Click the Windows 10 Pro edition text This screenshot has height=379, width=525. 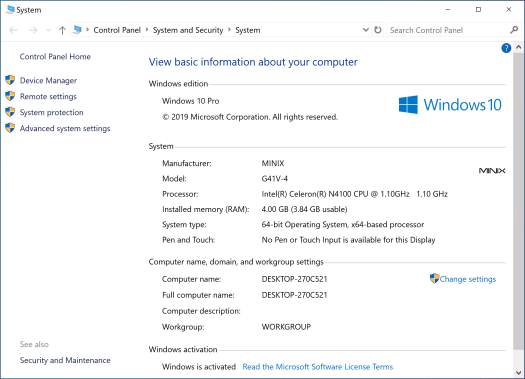[191, 101]
